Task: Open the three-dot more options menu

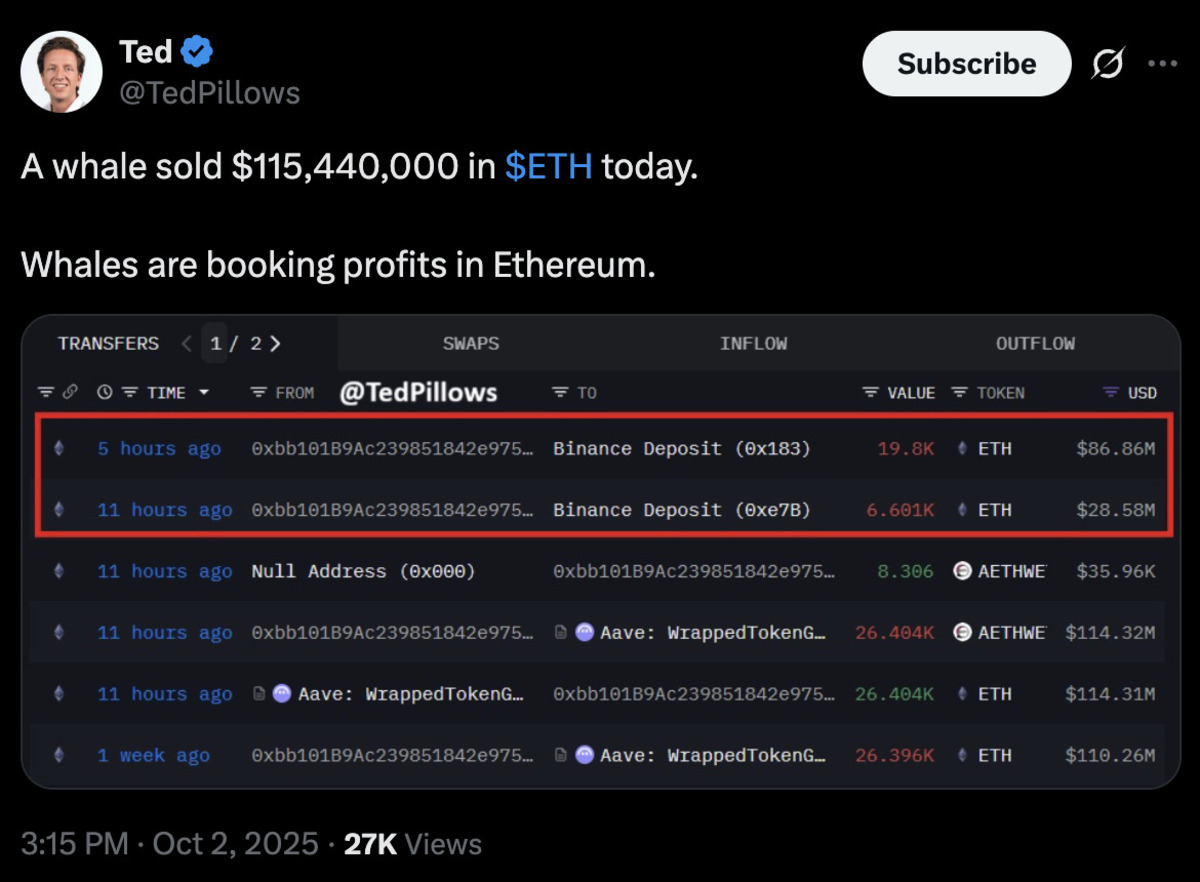Action: click(x=1163, y=64)
